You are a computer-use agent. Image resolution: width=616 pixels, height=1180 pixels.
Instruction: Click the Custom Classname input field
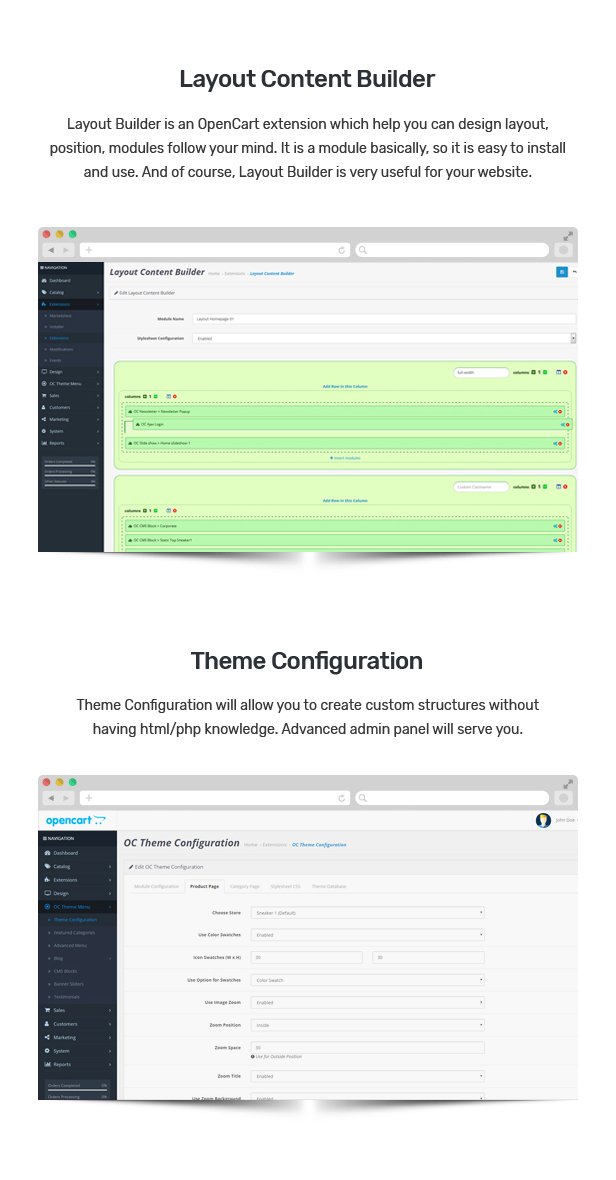pyautogui.click(x=481, y=487)
